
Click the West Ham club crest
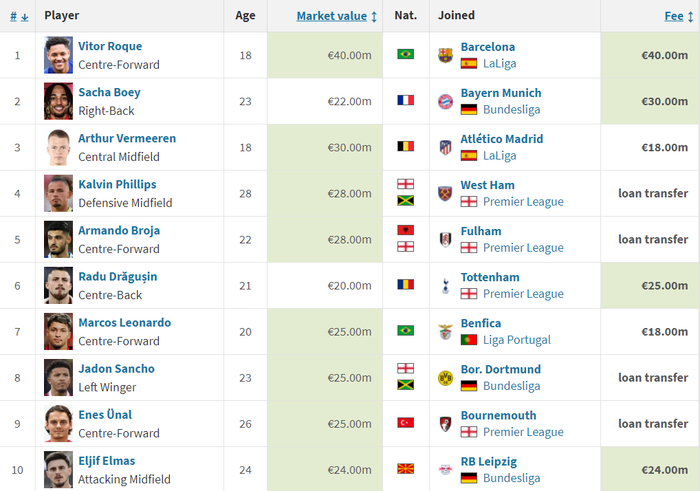tap(445, 193)
